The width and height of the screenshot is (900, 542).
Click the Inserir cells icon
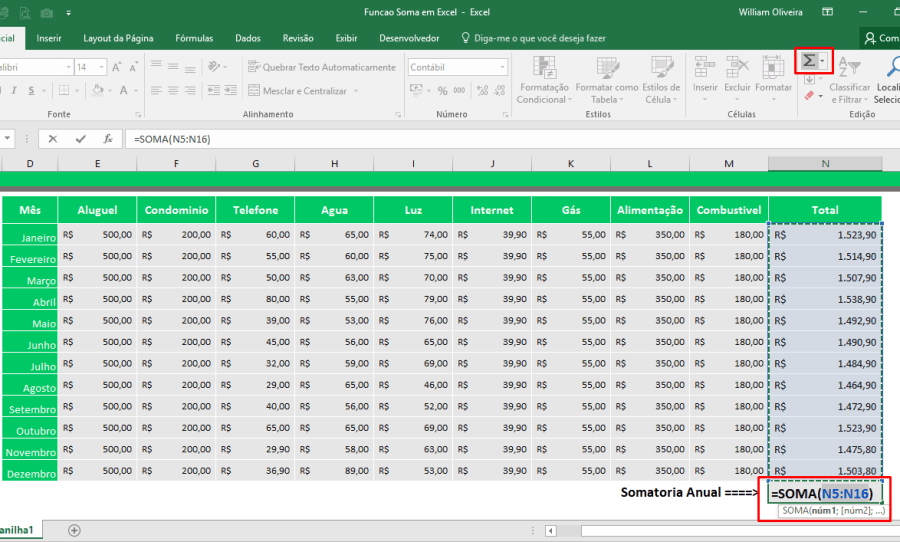click(705, 67)
